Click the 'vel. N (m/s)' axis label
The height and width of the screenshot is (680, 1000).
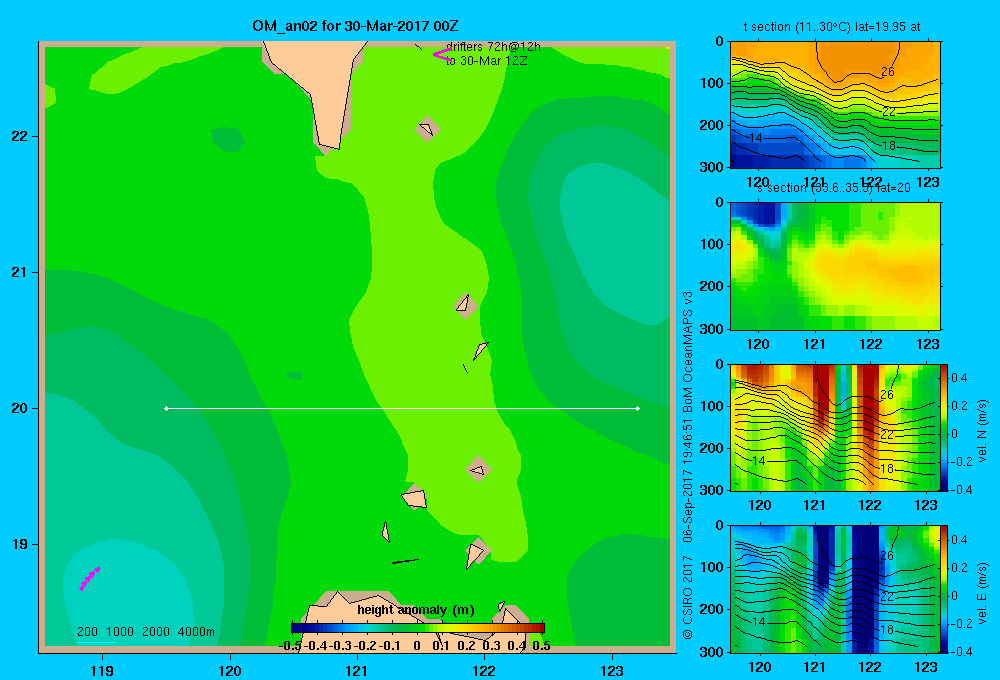[983, 431]
